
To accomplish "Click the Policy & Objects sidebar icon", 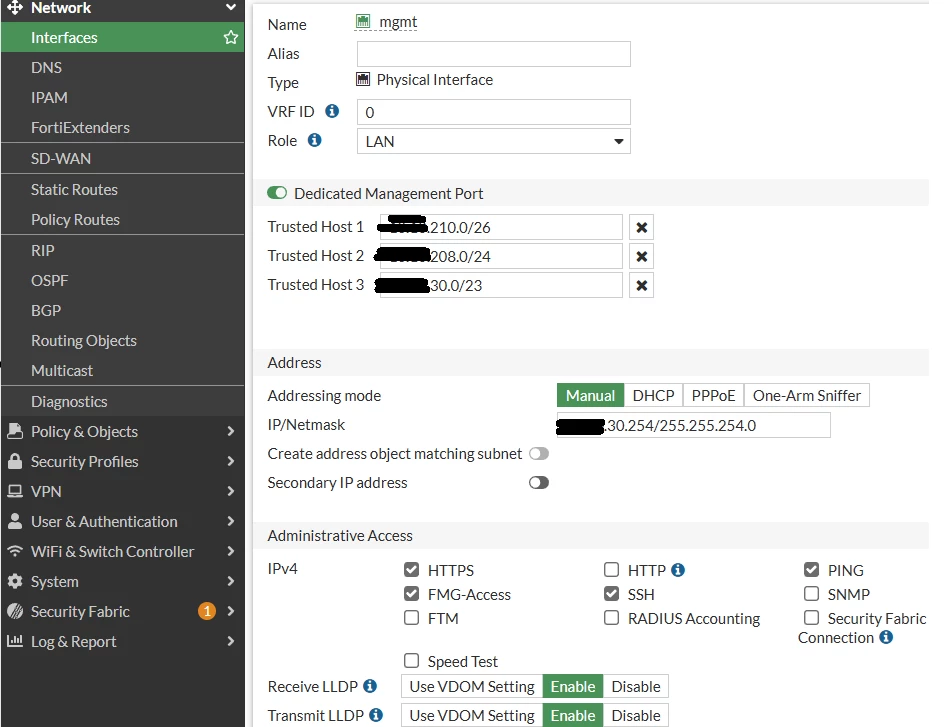I will coord(15,431).
